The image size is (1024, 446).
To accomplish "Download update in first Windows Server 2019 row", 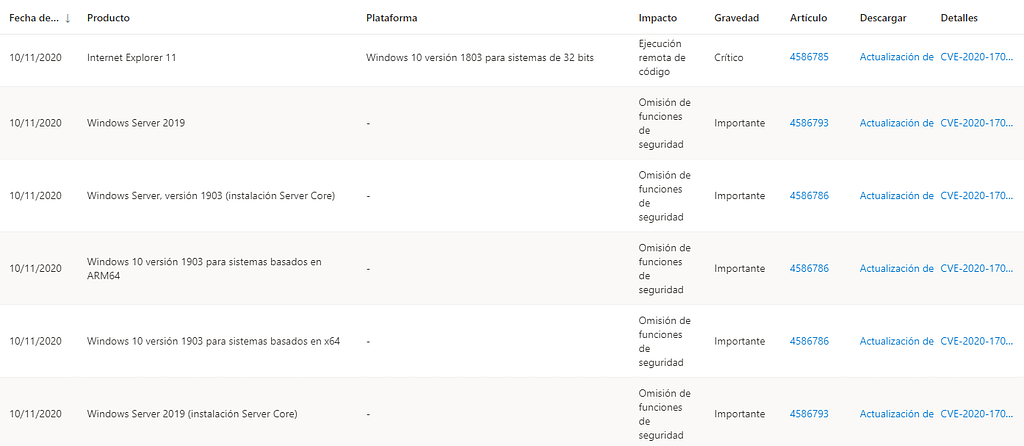I will pyautogui.click(x=896, y=123).
